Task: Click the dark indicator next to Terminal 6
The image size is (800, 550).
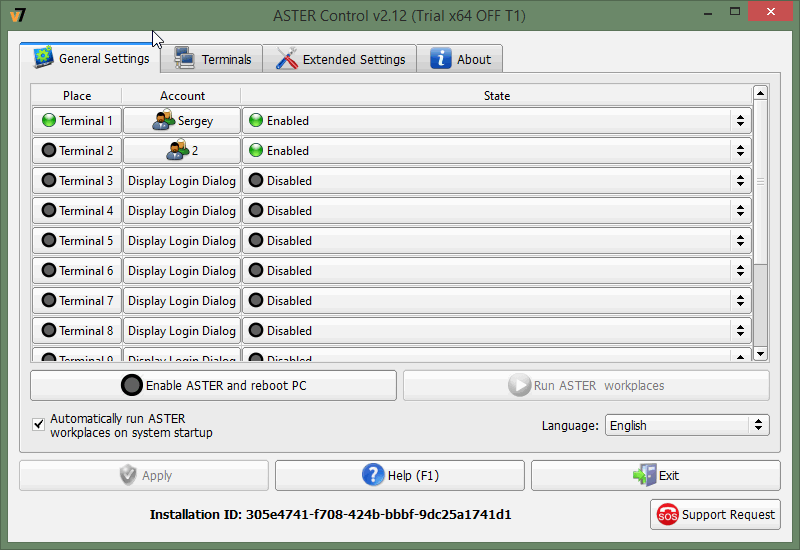Action: [x=48, y=270]
